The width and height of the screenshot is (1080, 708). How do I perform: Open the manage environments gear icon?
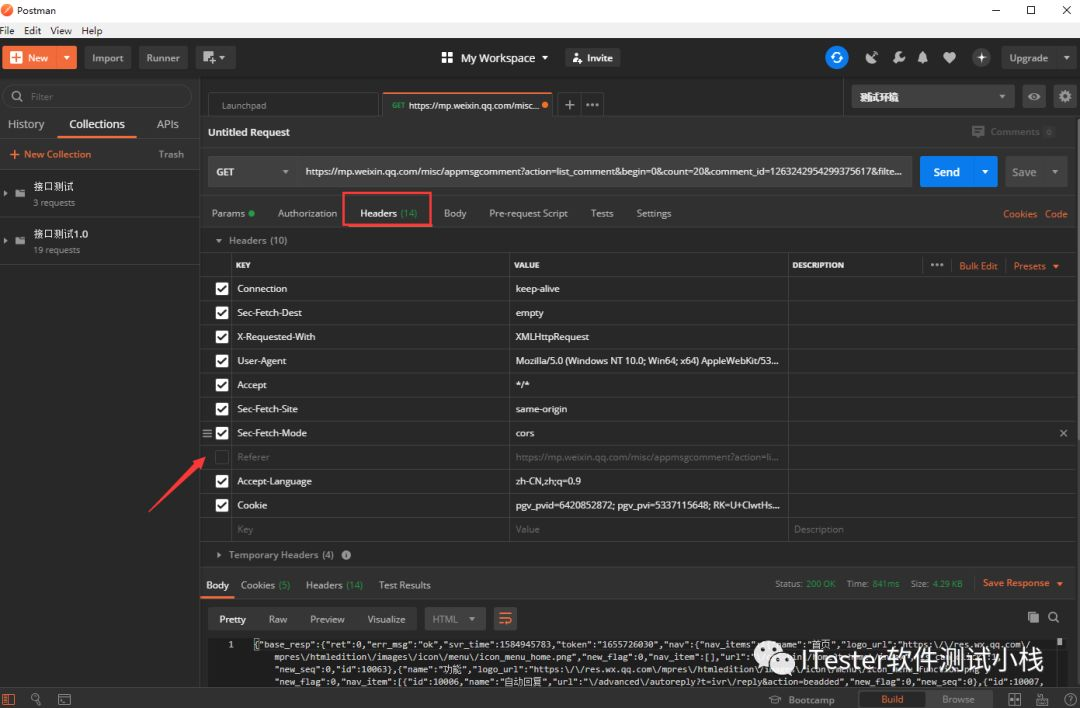[1065, 96]
